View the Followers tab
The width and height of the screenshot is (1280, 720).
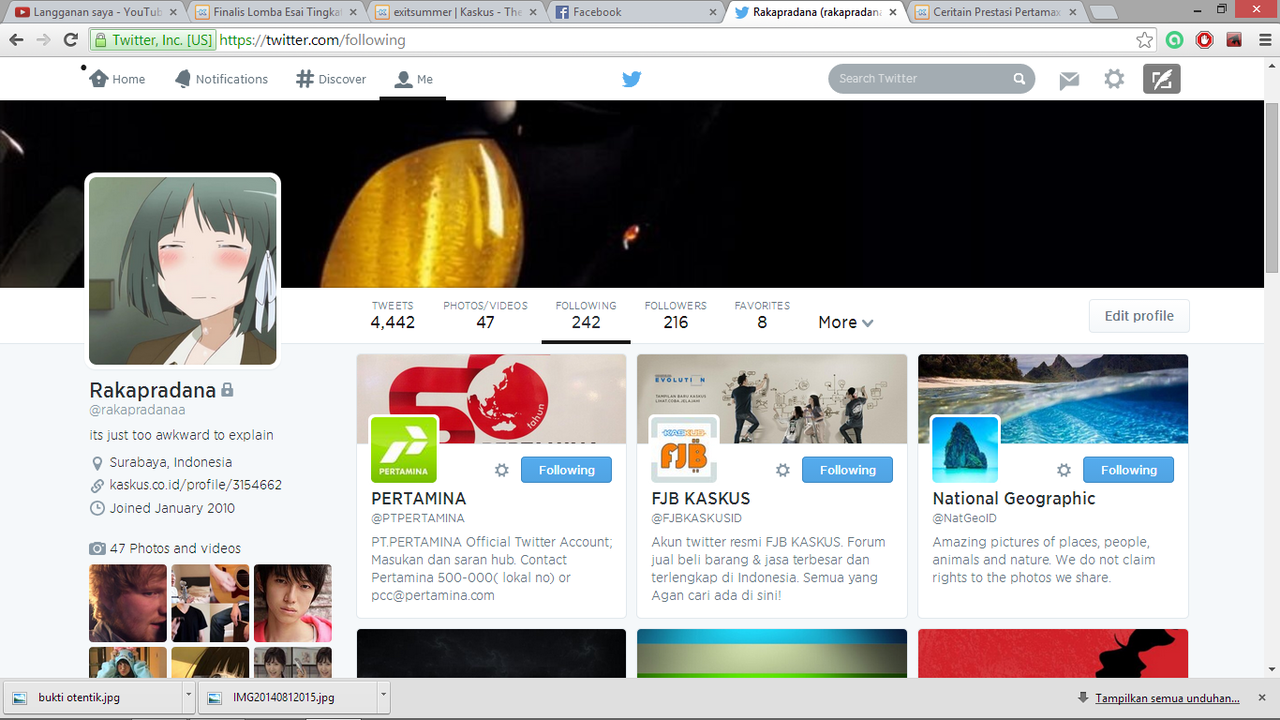point(676,315)
